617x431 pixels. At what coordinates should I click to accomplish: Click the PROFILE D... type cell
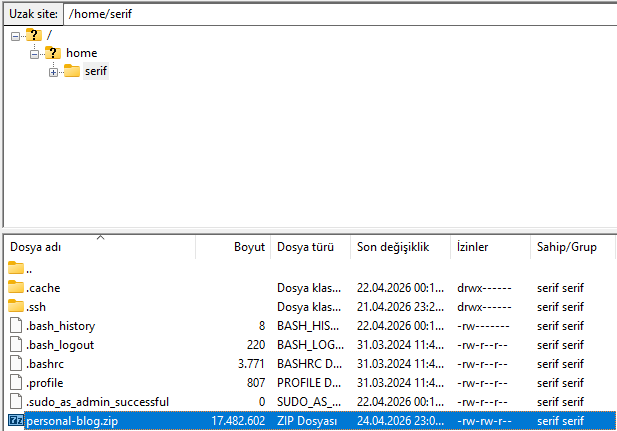pyautogui.click(x=309, y=383)
